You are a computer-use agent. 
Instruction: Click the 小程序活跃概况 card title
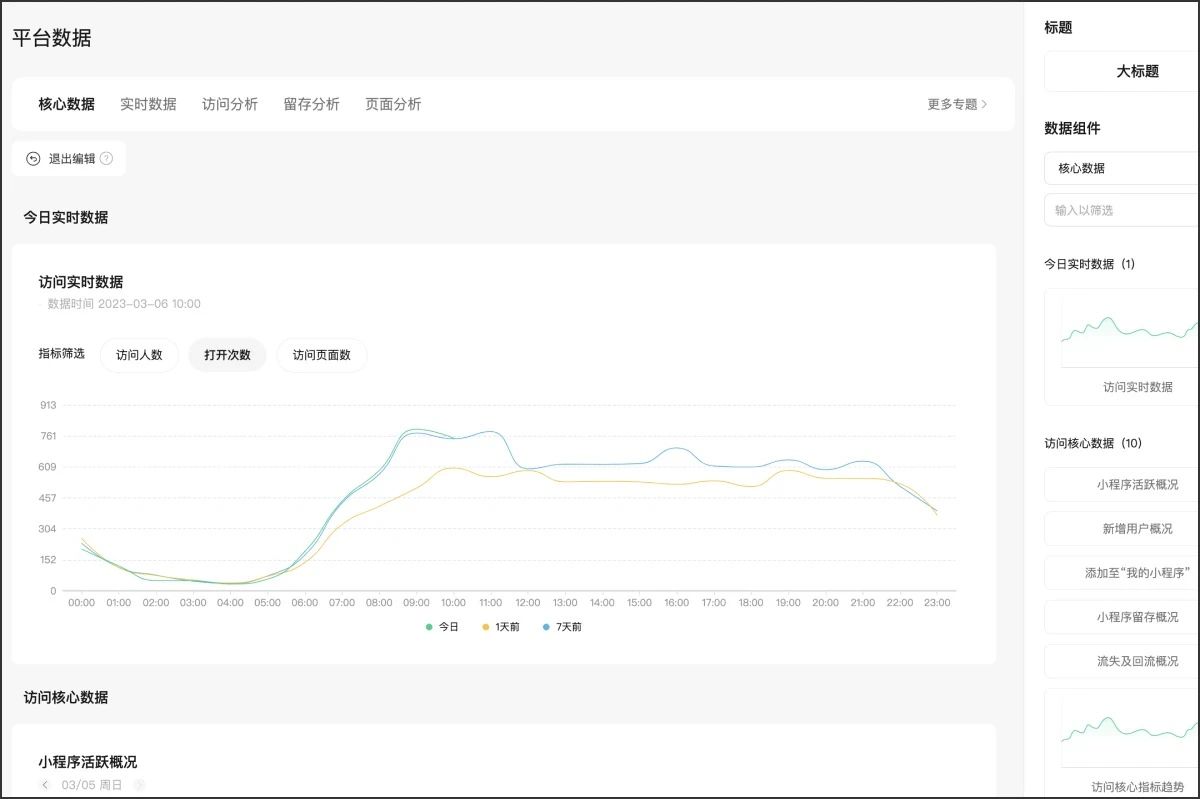click(x=88, y=762)
